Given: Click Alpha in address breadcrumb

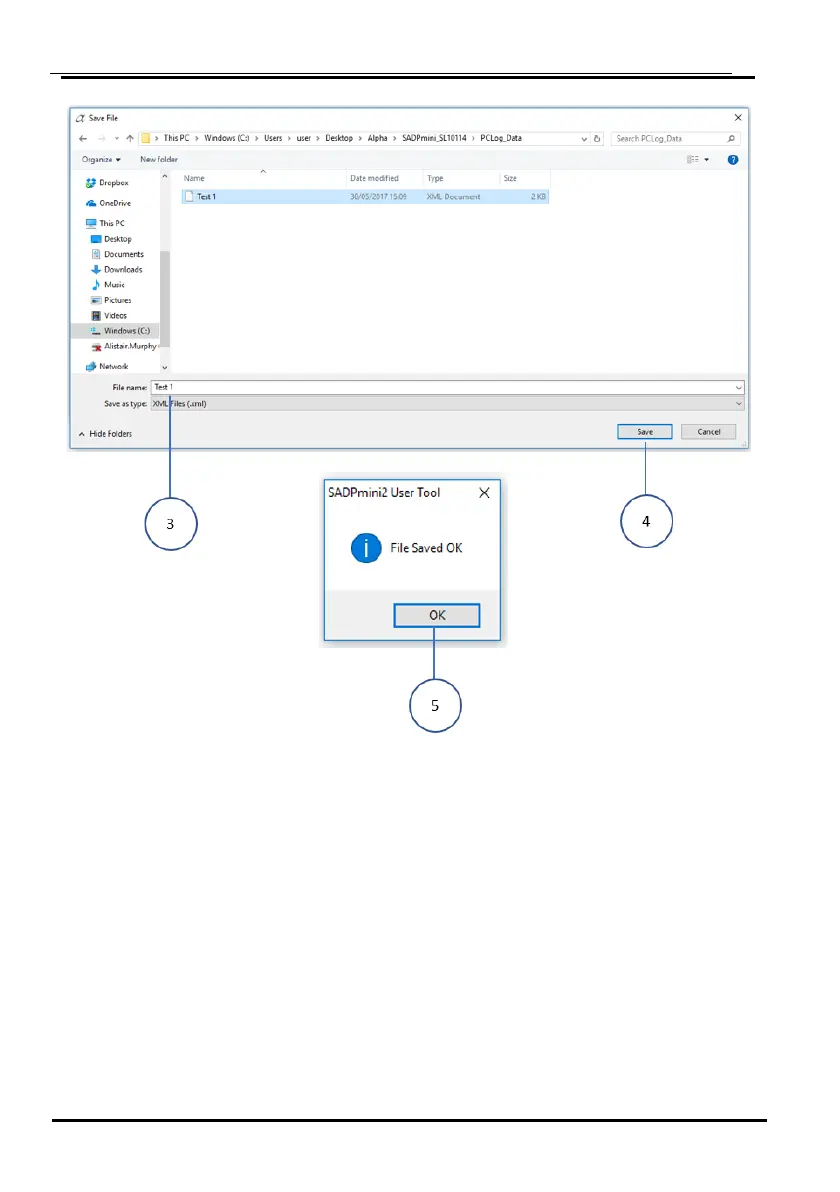Looking at the screenshot, I should click(x=378, y=138).
